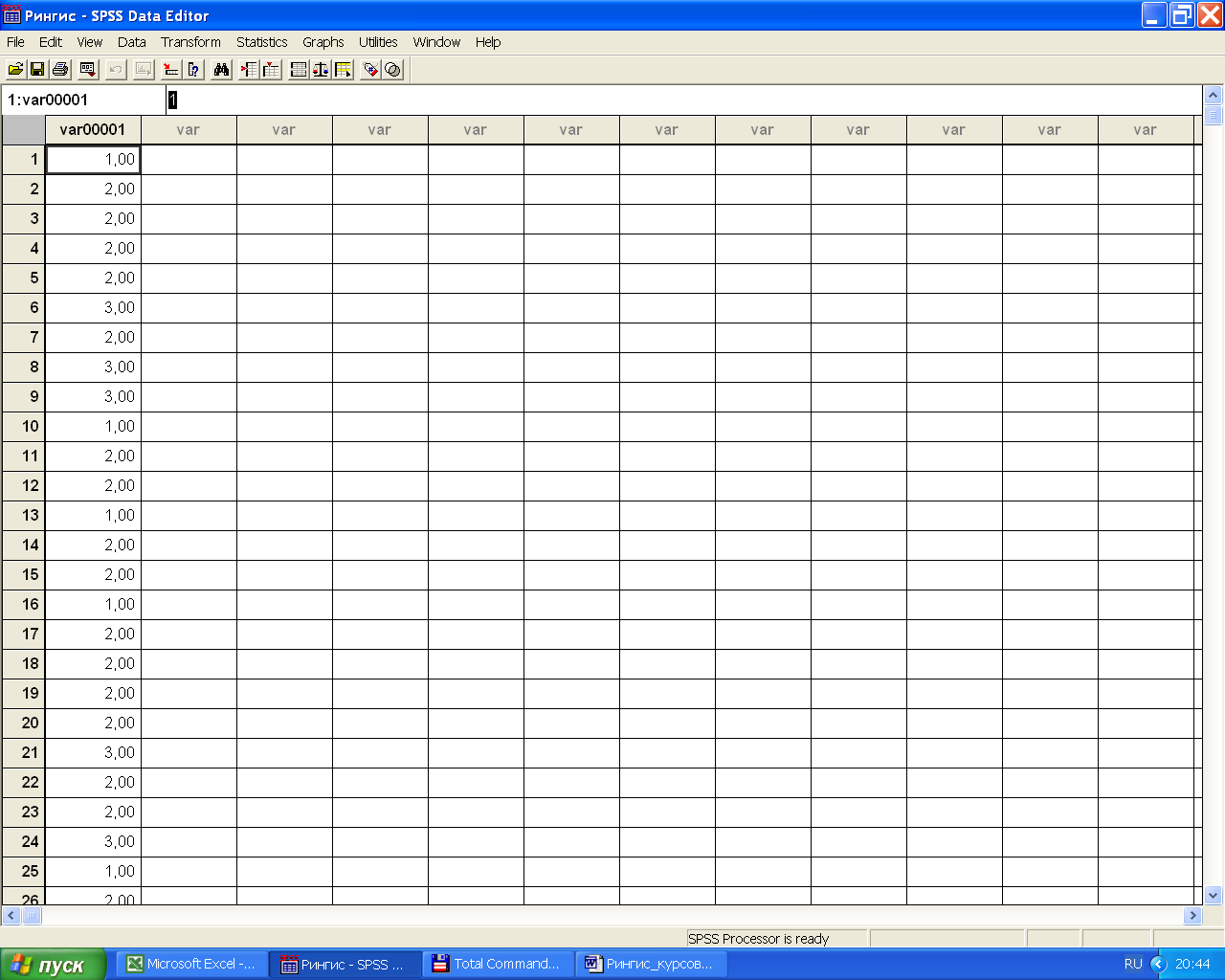1225x980 pixels.
Task: Click the vertical scrollbar thumb
Action: point(1214,115)
